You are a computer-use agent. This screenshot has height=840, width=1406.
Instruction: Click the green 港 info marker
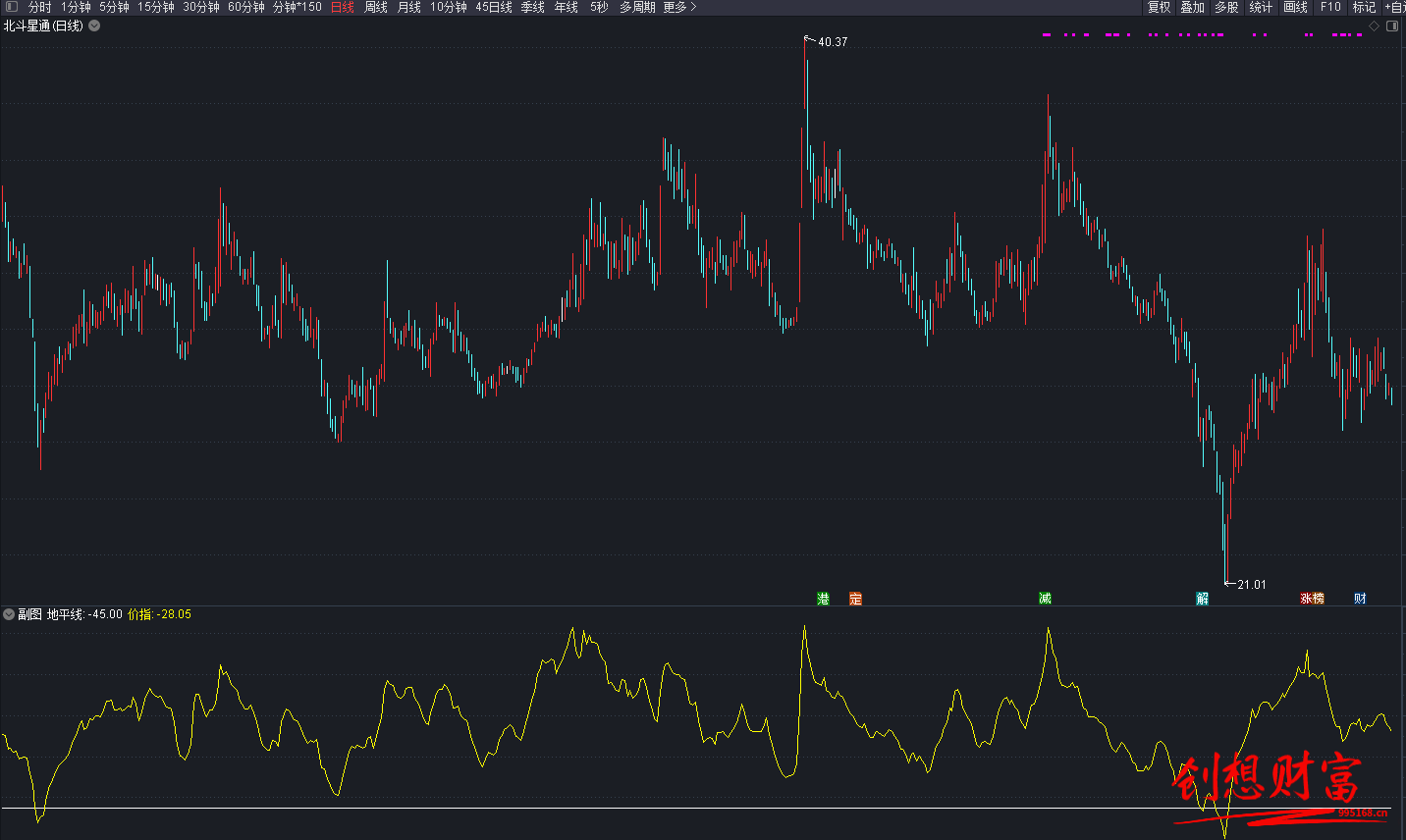824,599
